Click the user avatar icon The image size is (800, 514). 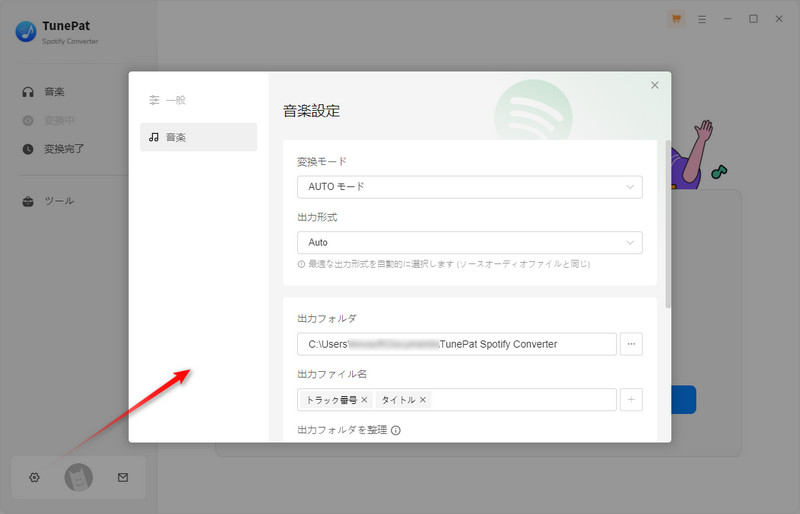[79, 477]
